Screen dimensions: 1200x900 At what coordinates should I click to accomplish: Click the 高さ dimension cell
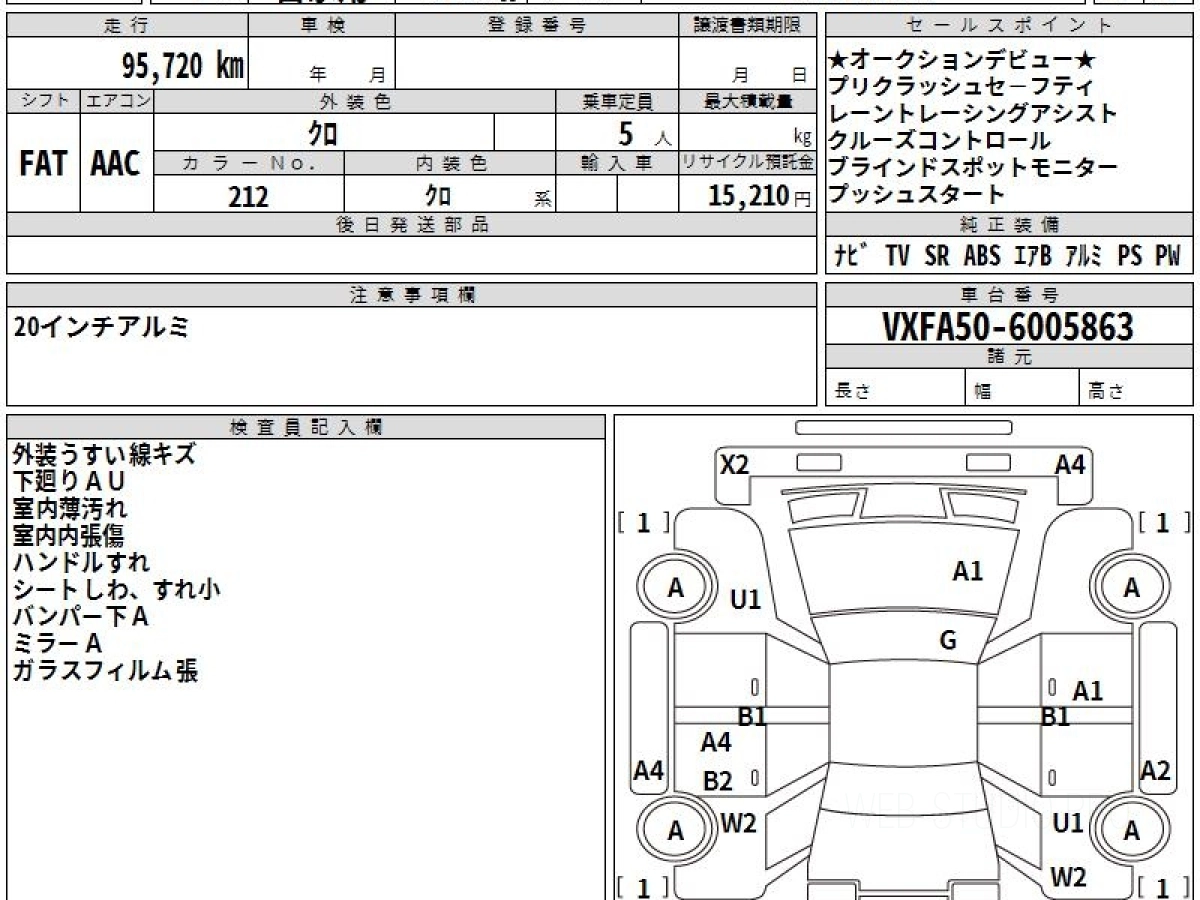(1136, 389)
